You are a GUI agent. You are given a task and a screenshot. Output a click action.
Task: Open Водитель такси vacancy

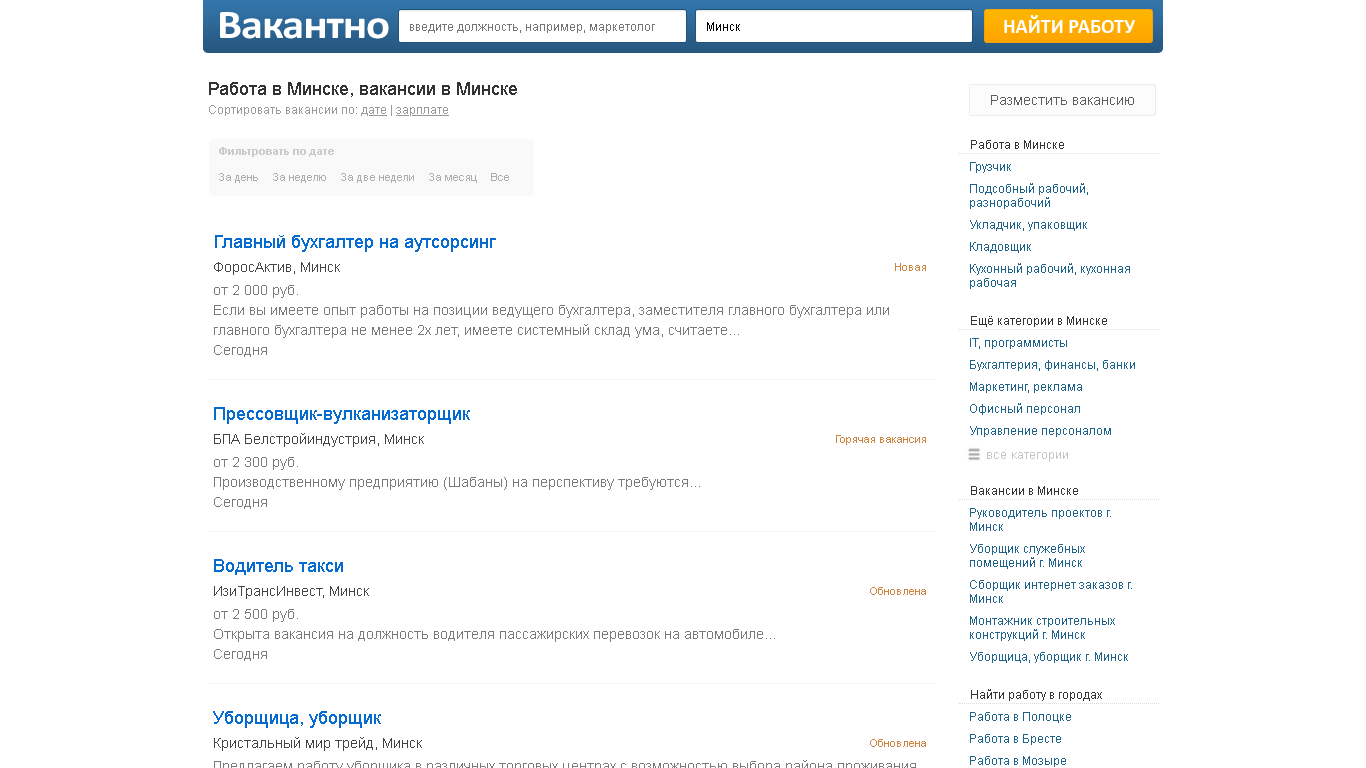coord(278,566)
